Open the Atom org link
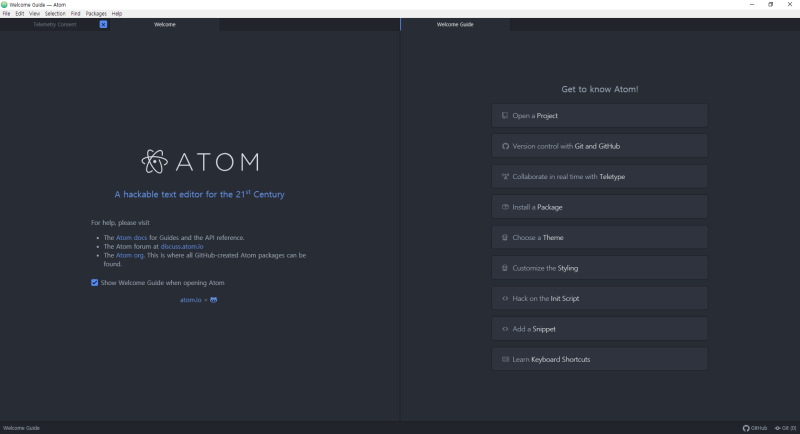 pos(130,256)
